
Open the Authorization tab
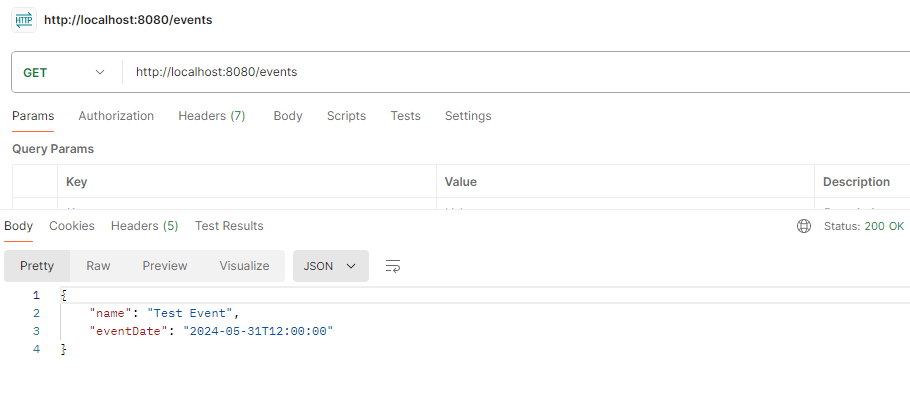pos(116,116)
